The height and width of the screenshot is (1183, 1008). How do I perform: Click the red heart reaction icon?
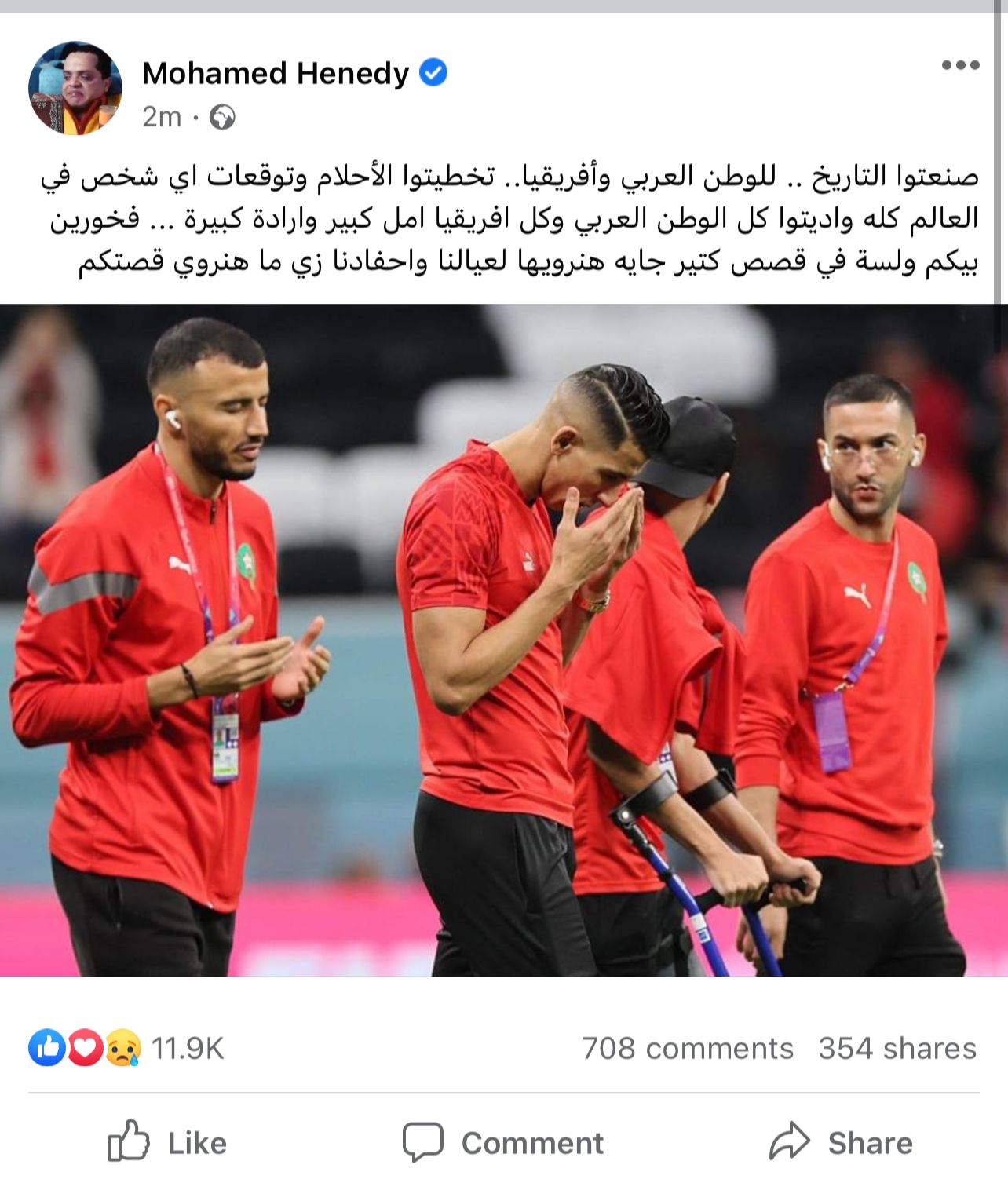click(86, 1048)
